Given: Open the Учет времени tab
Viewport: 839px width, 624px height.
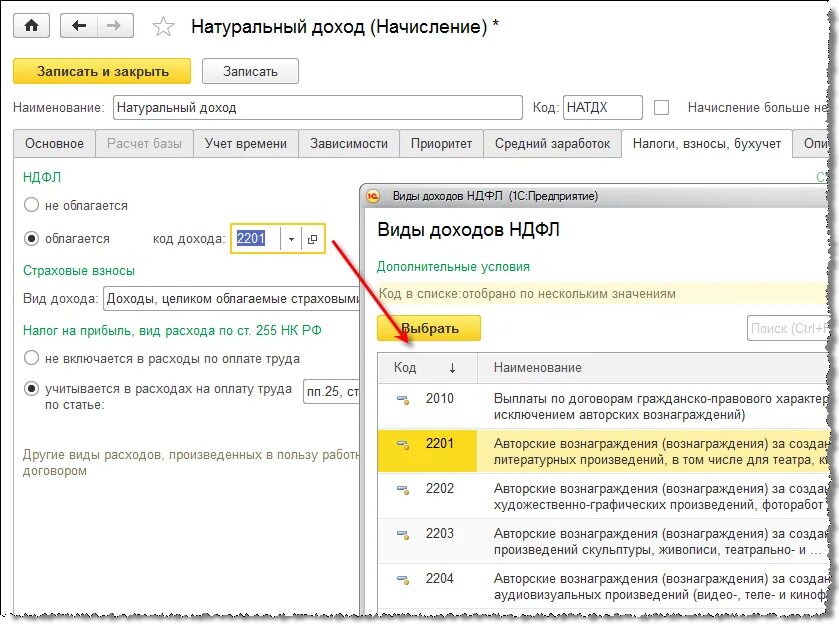Looking at the screenshot, I should pos(246,143).
